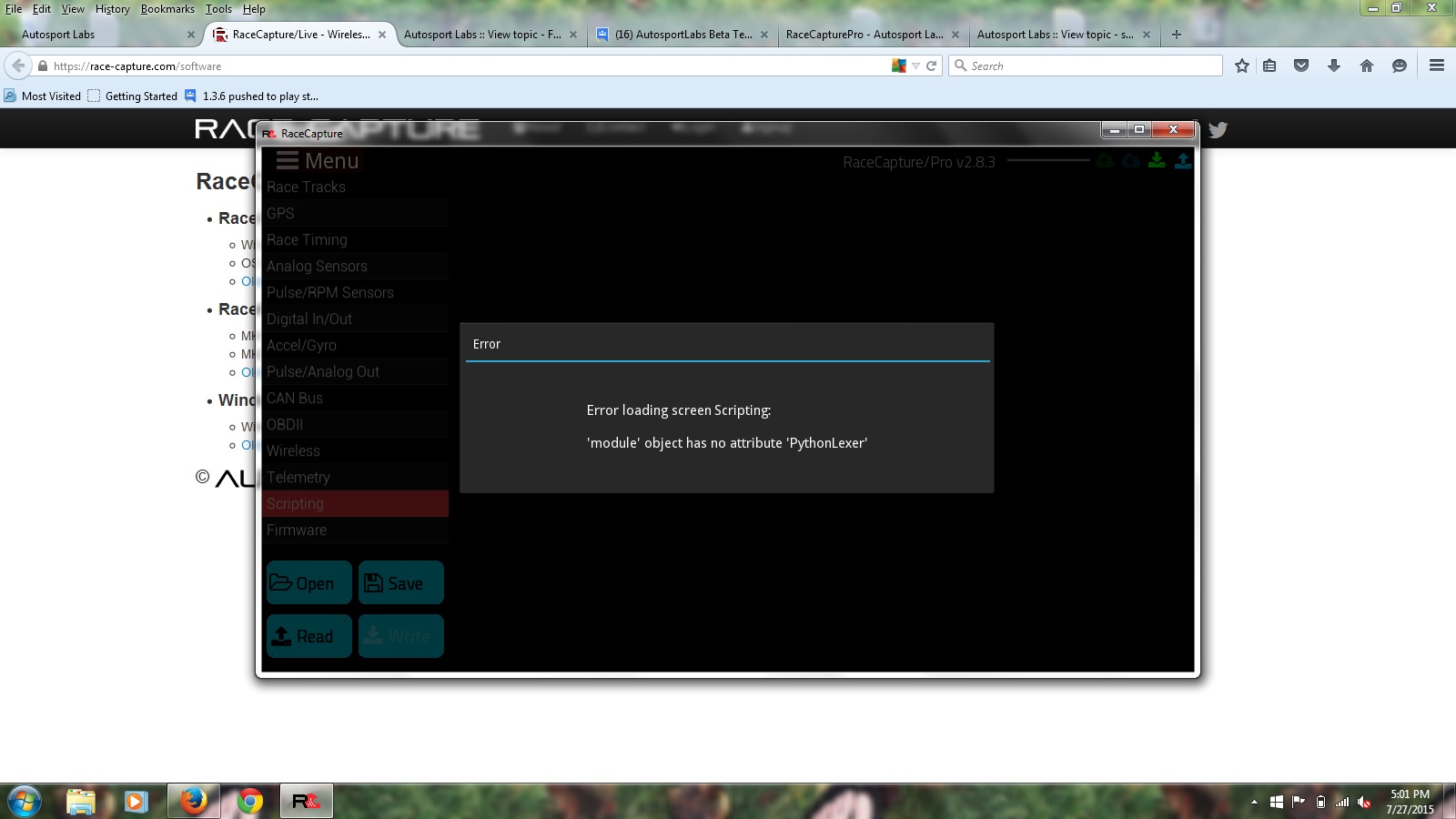Open Firefox downloads arrow icon
Screen dimensions: 1456x819
point(1334,66)
